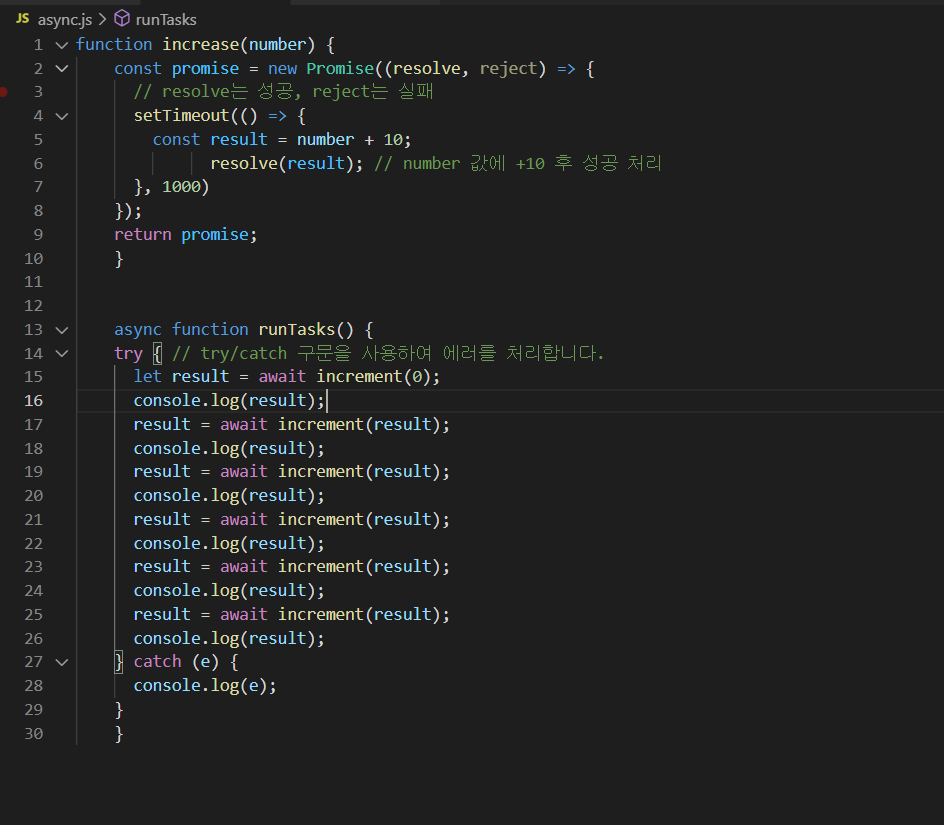Click closing brace on line 10
This screenshot has width=944, height=825.
[119, 259]
